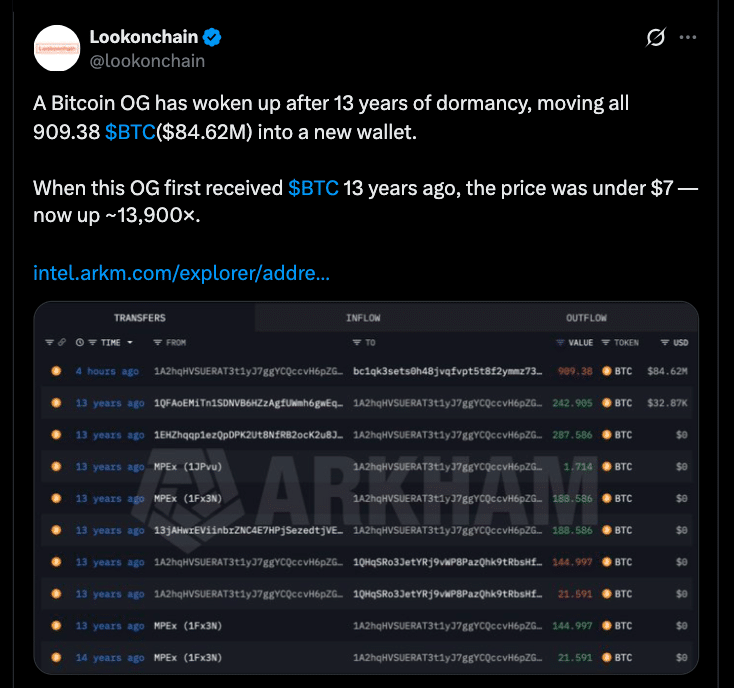Image resolution: width=734 pixels, height=688 pixels.
Task: Click the bc1qk3sets destination address
Action: (x=448, y=372)
